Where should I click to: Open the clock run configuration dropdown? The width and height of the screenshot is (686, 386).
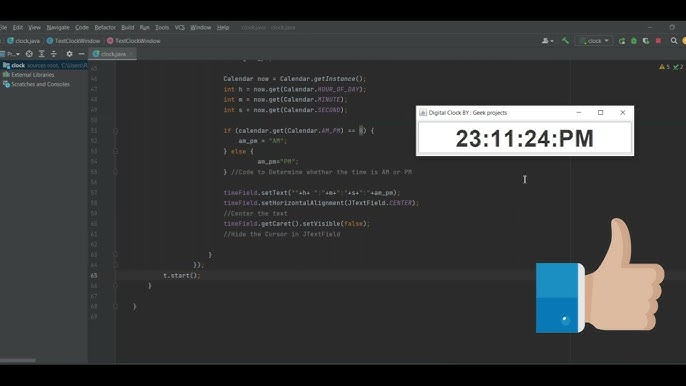[594, 41]
